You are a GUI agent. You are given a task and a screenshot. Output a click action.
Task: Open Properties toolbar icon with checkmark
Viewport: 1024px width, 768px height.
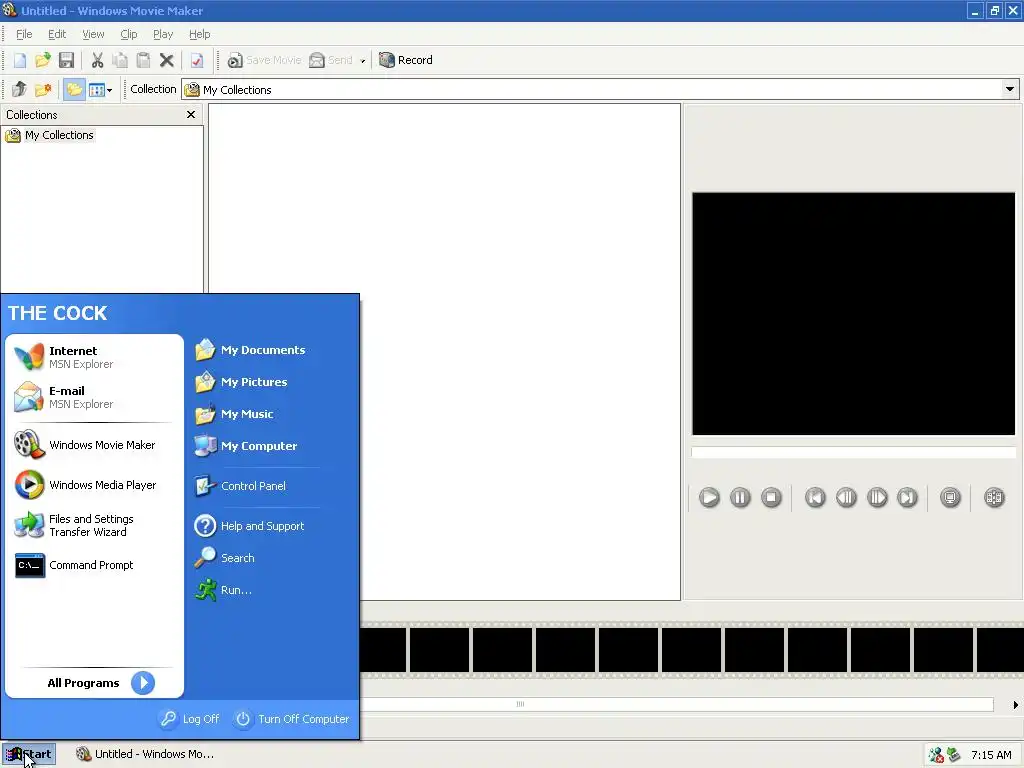[x=197, y=60]
